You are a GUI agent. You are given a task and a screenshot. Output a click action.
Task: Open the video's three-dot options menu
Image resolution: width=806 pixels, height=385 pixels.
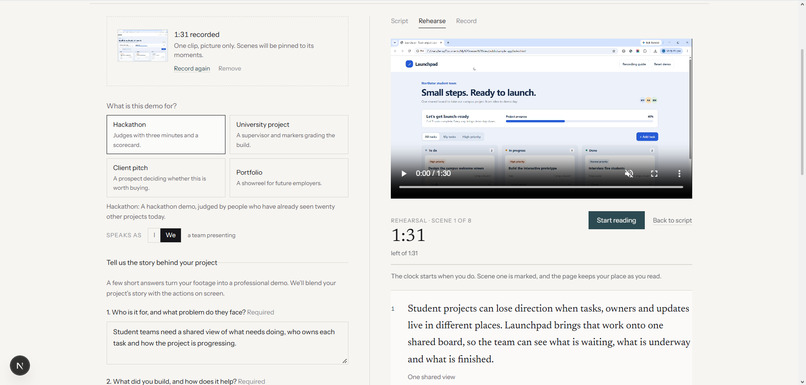coord(679,174)
